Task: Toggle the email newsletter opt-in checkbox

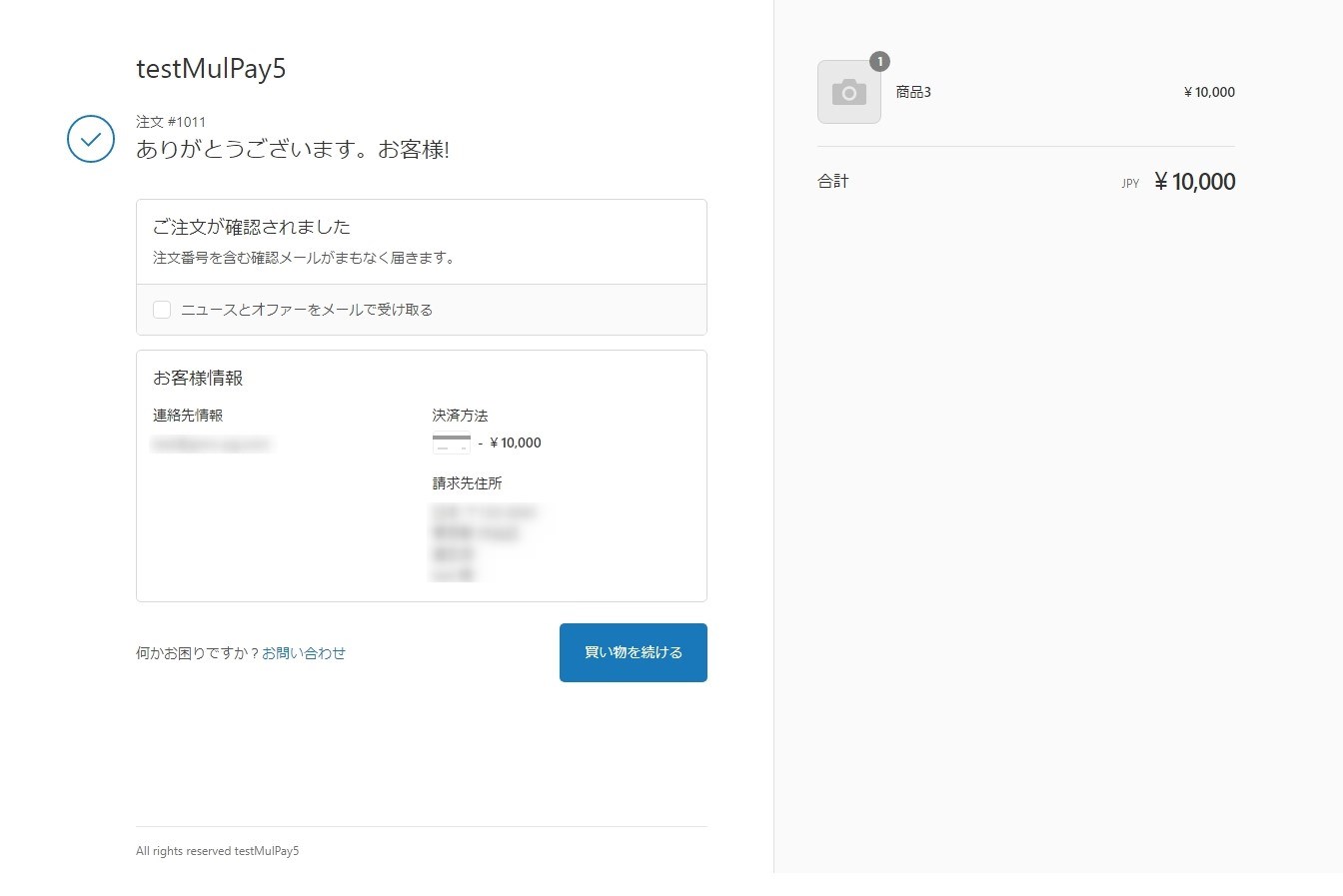Action: [x=161, y=309]
